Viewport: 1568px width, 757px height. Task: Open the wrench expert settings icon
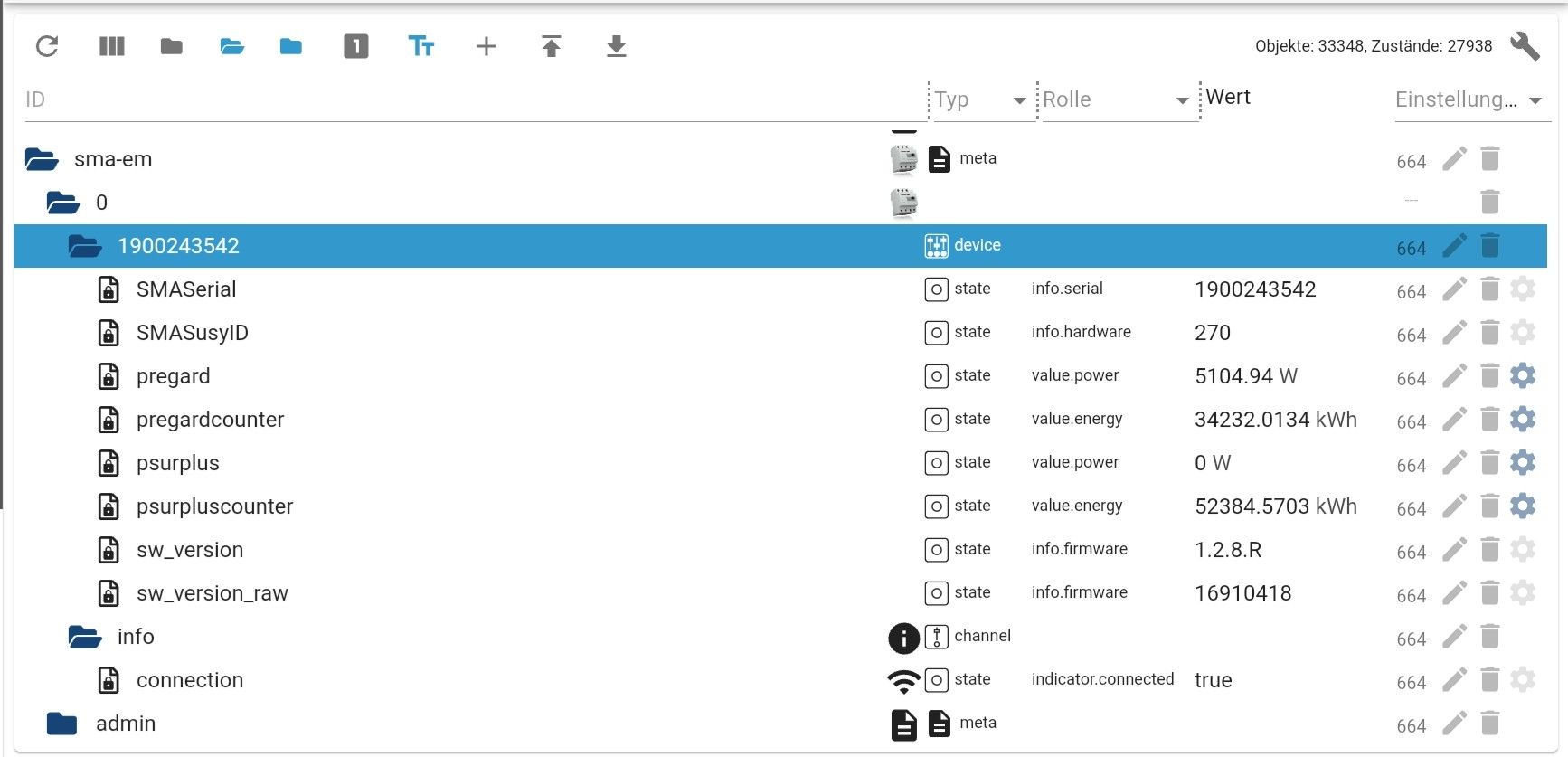1525,46
